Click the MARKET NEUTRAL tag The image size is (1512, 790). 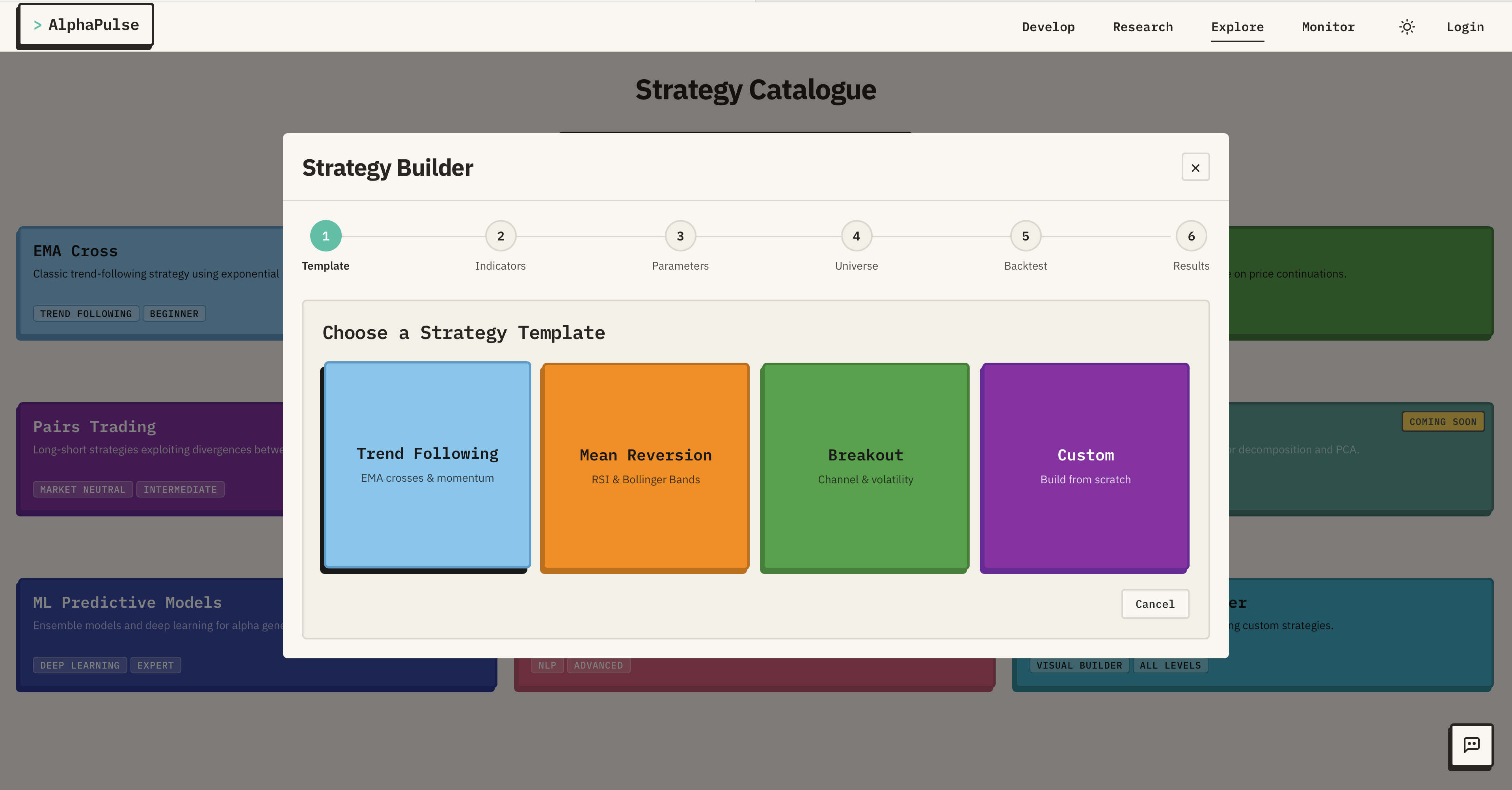point(83,490)
